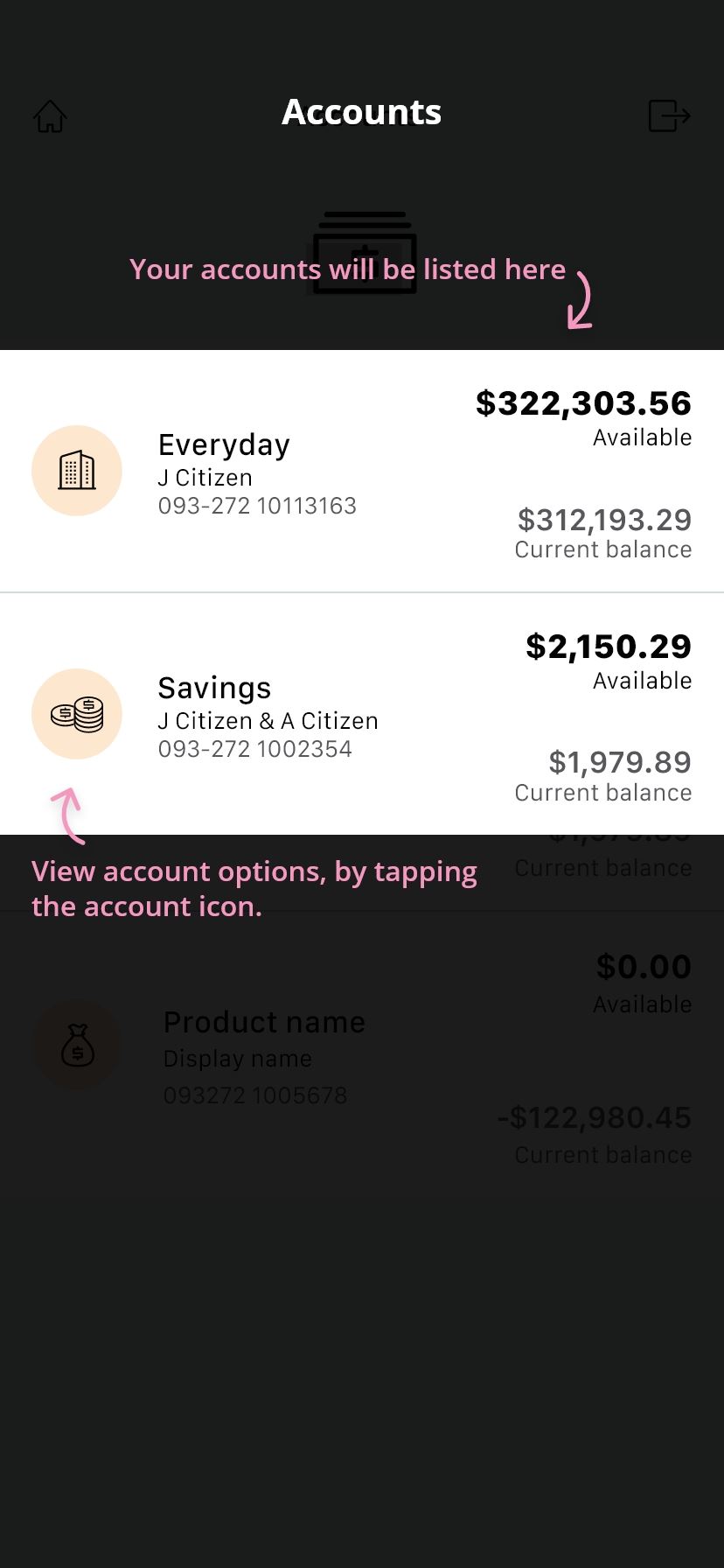The width and height of the screenshot is (724, 1568).
Task: Tap the -$122,980.45 current balance
Action: coord(595,1117)
